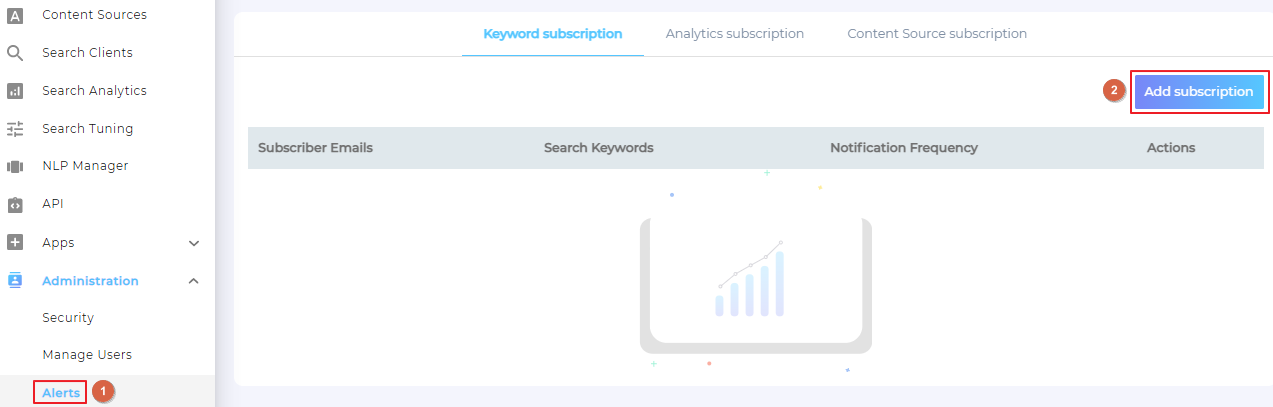Go to Manage Users page
Image resolution: width=1273 pixels, height=407 pixels.
point(87,355)
